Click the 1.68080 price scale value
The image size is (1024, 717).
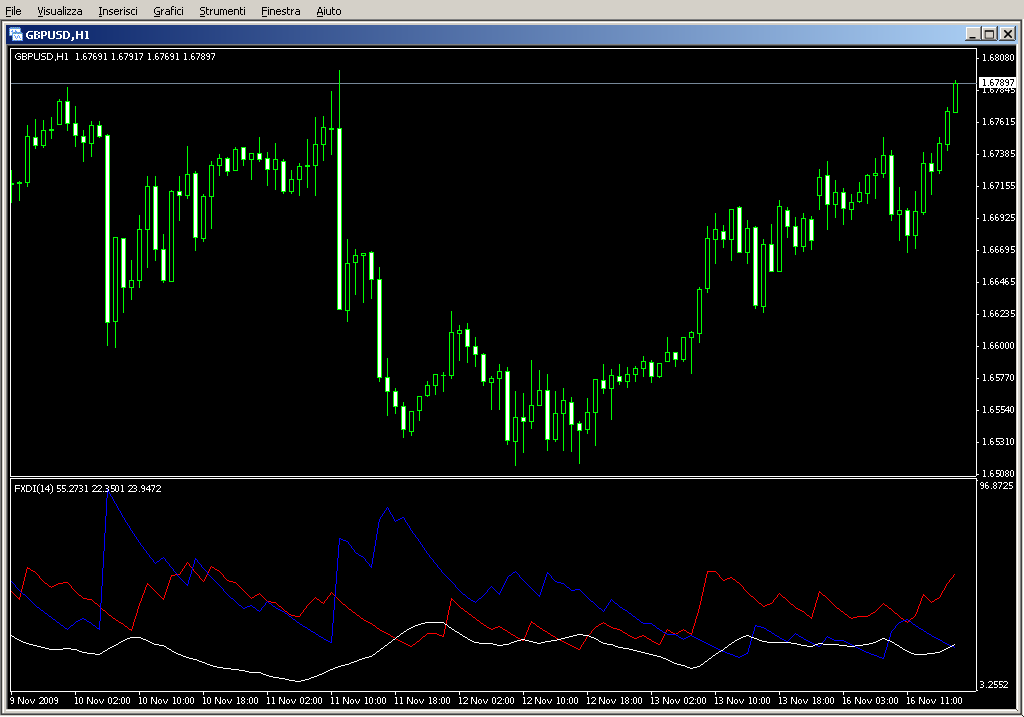(x=999, y=57)
